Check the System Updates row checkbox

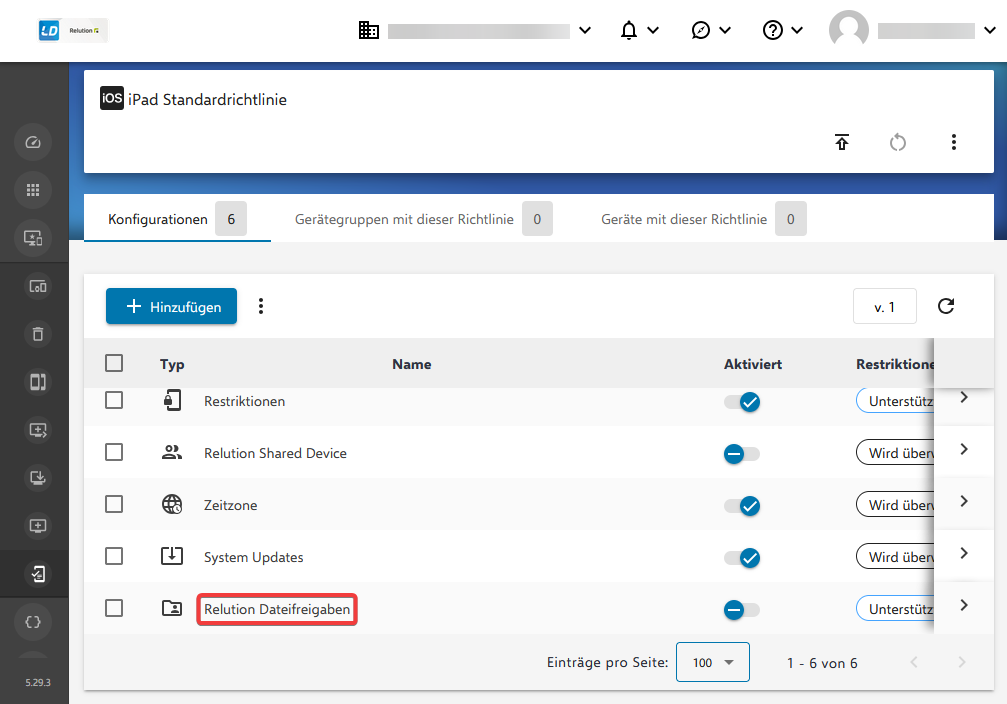[114, 556]
